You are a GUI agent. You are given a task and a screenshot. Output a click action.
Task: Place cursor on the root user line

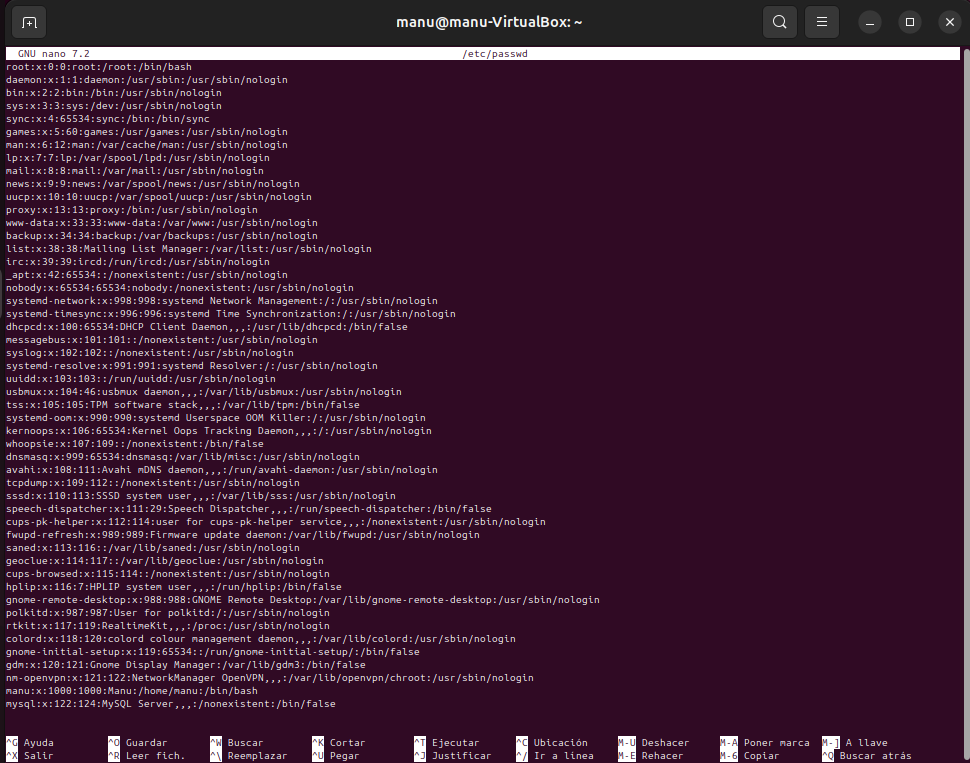(x=98, y=67)
